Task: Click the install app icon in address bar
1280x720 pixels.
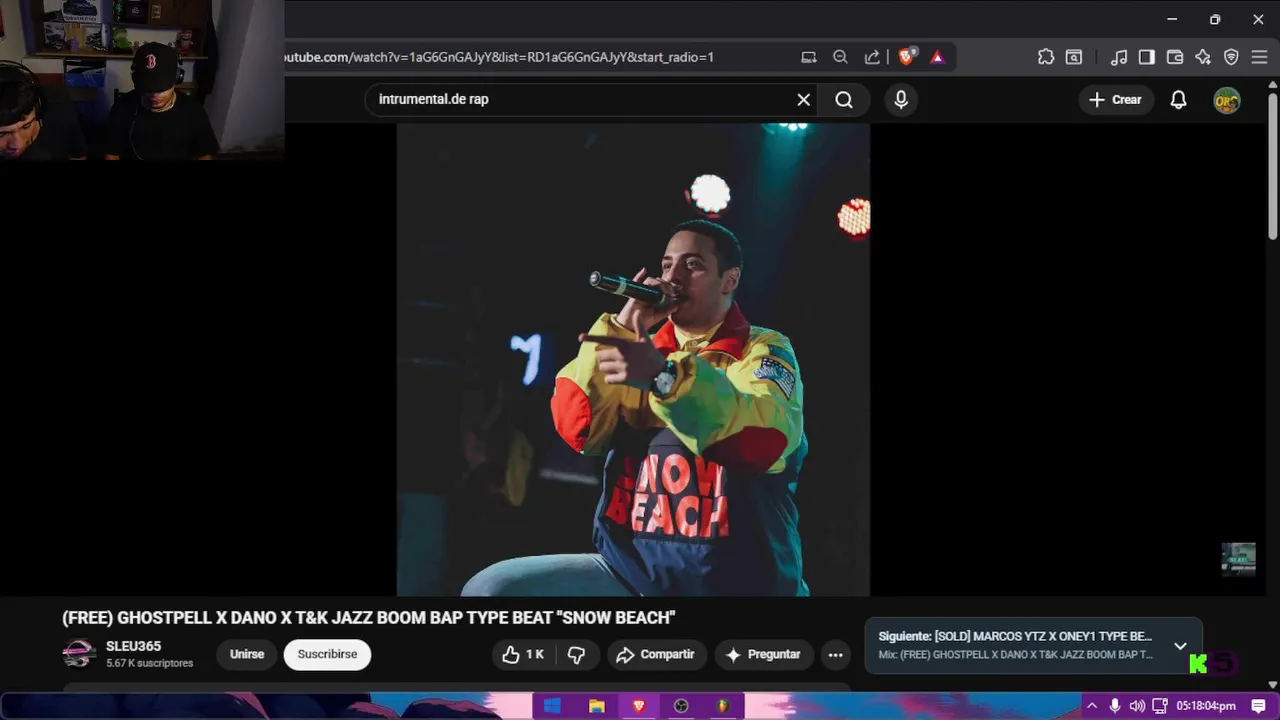Action: click(809, 57)
